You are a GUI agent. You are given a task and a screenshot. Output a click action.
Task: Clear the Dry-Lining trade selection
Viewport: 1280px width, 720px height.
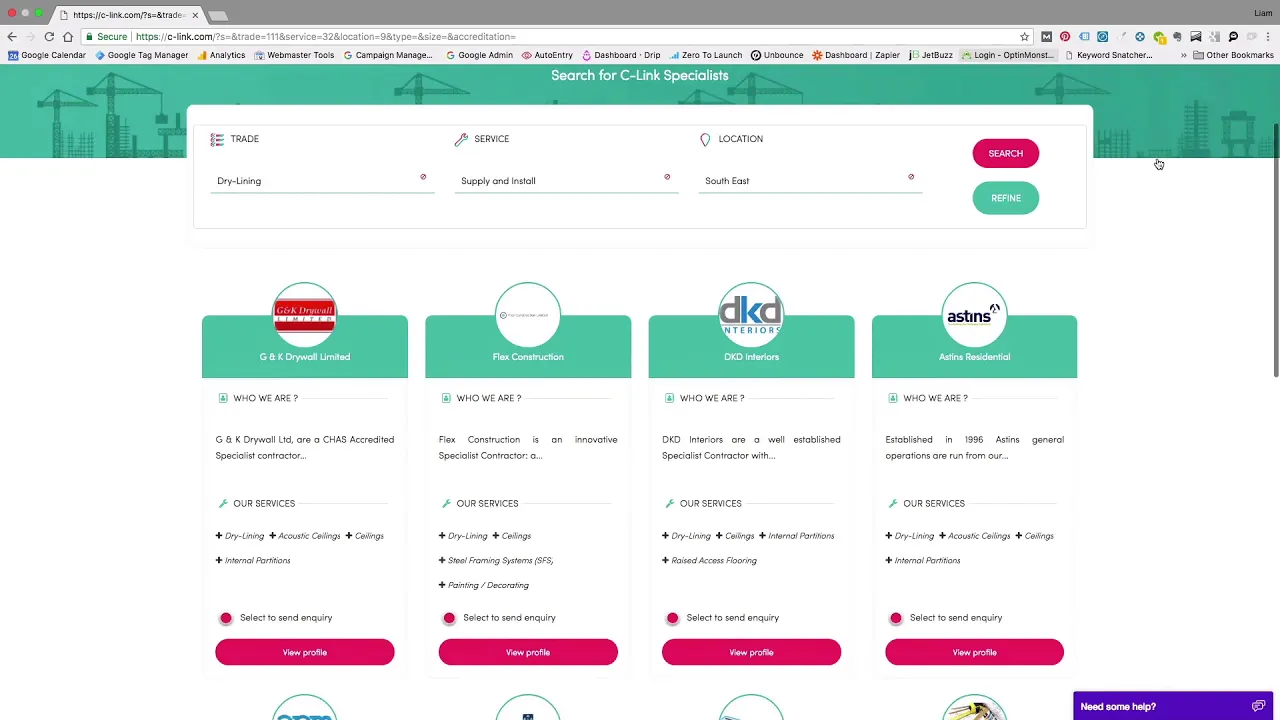click(x=423, y=177)
